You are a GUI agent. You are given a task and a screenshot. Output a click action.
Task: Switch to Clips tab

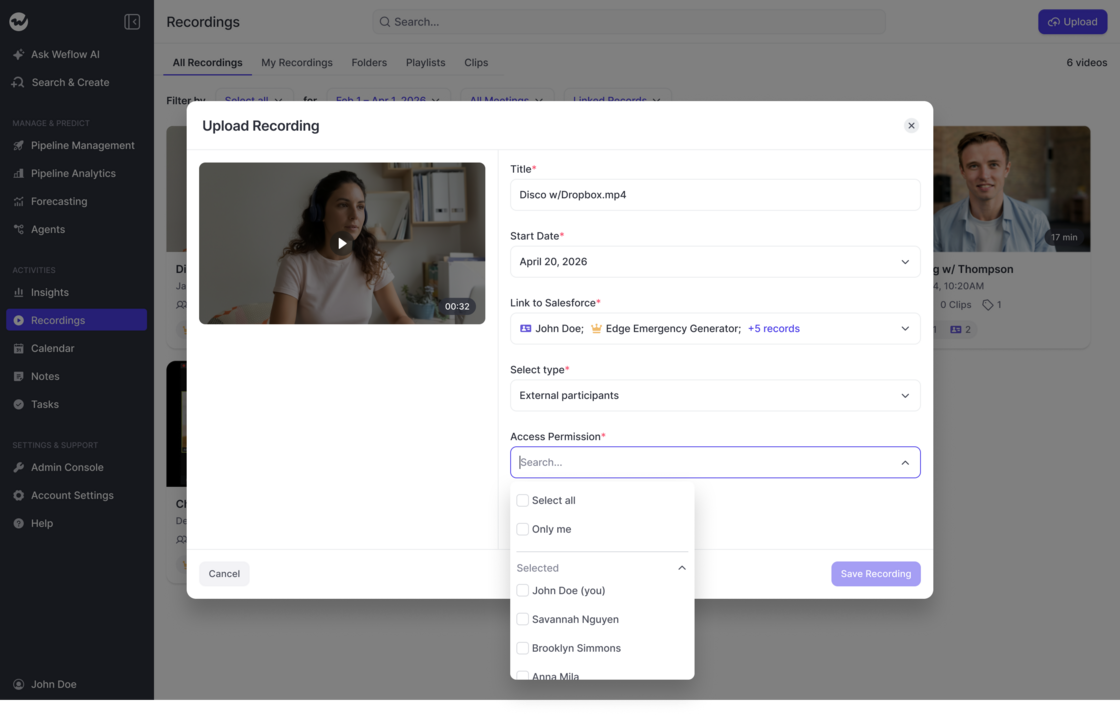[476, 63]
